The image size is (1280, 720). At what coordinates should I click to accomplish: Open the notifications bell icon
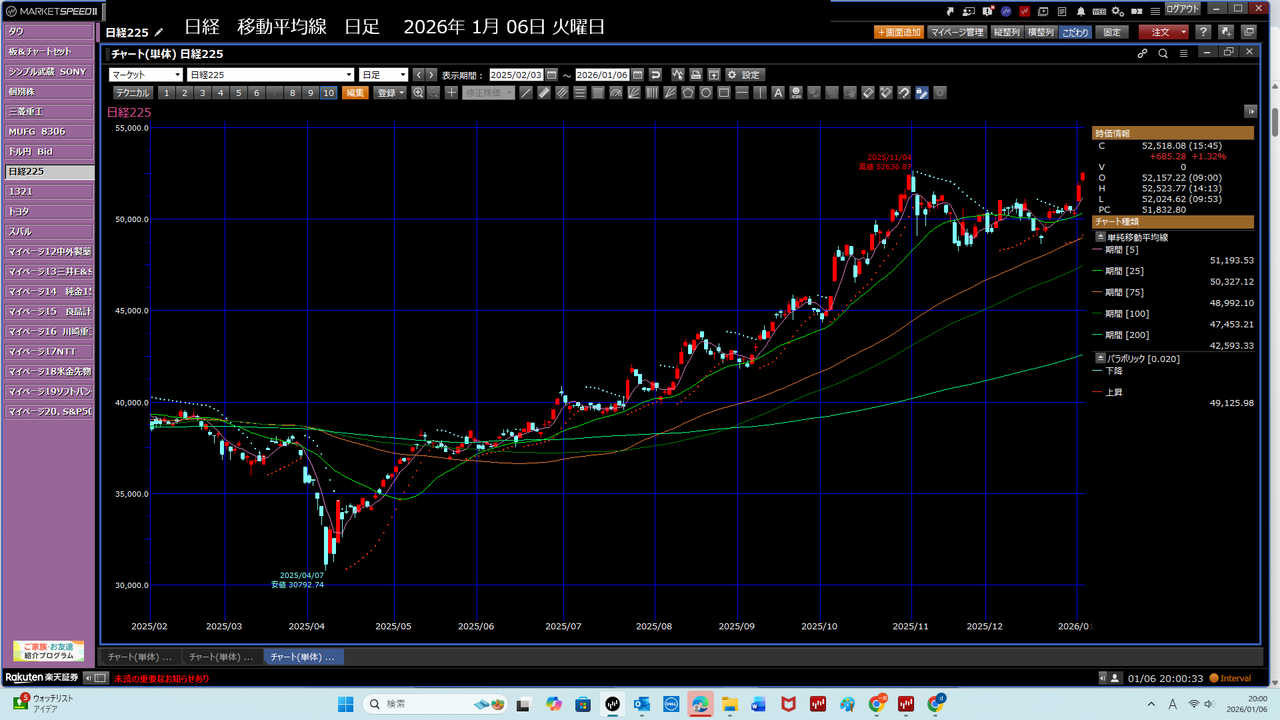(x=1081, y=10)
